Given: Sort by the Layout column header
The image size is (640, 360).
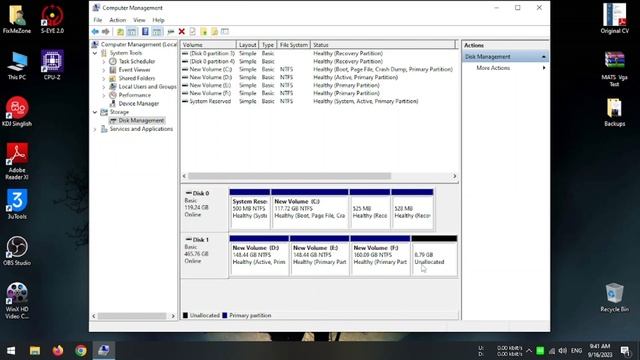Looking at the screenshot, I should 247,45.
